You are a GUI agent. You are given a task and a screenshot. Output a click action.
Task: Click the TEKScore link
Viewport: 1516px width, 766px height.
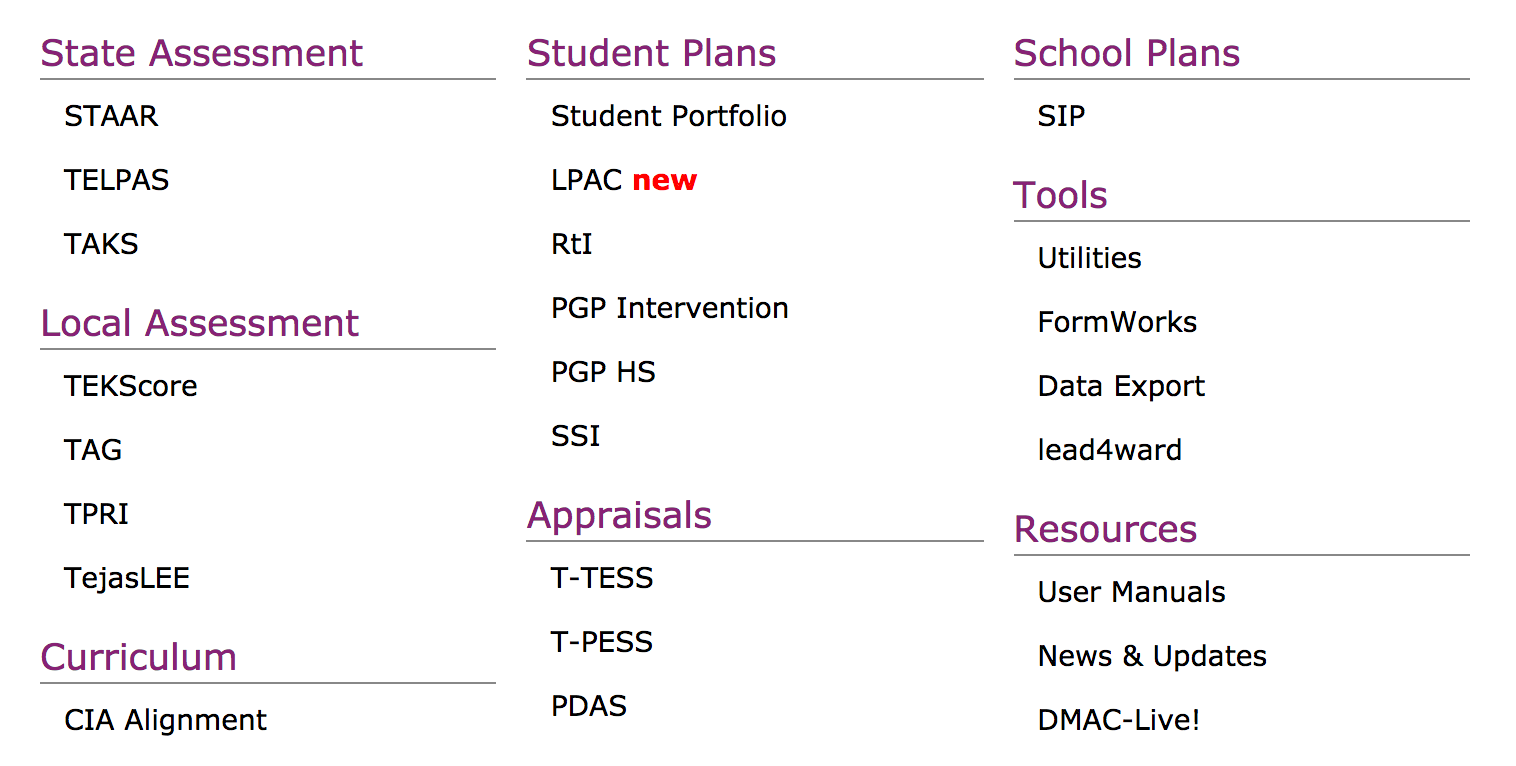(130, 386)
